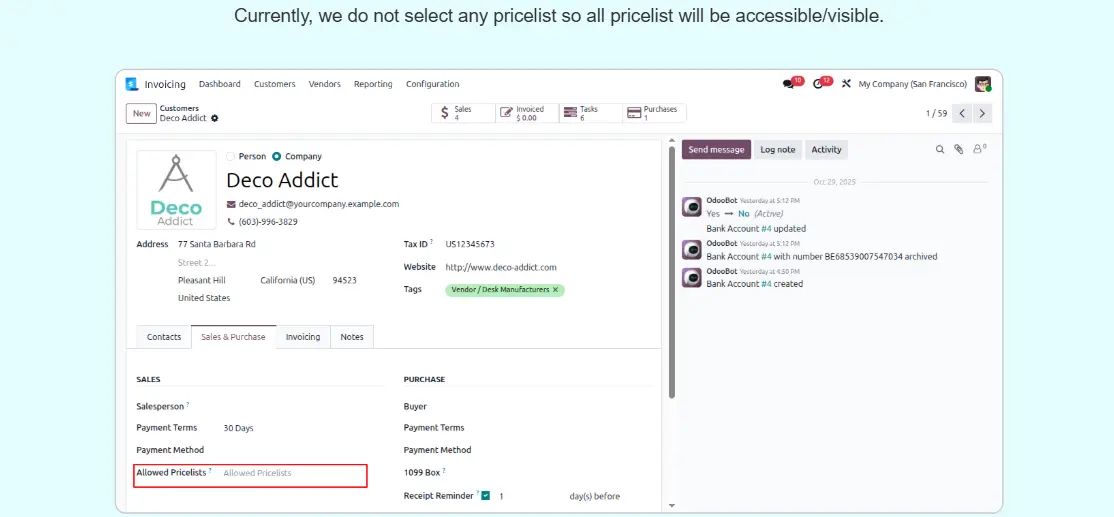Search messages with the magnifier icon
Viewport: 1114px width, 517px height.
click(940, 149)
